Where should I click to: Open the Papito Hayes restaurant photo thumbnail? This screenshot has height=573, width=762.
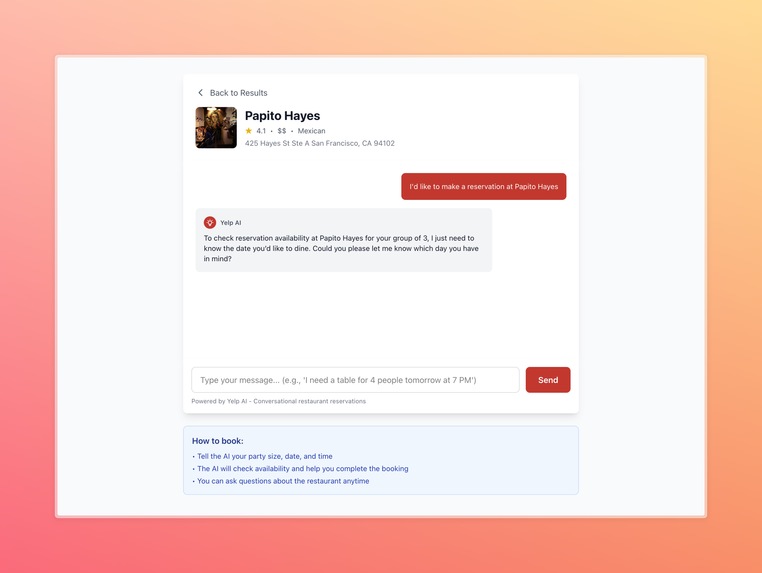(x=216, y=127)
